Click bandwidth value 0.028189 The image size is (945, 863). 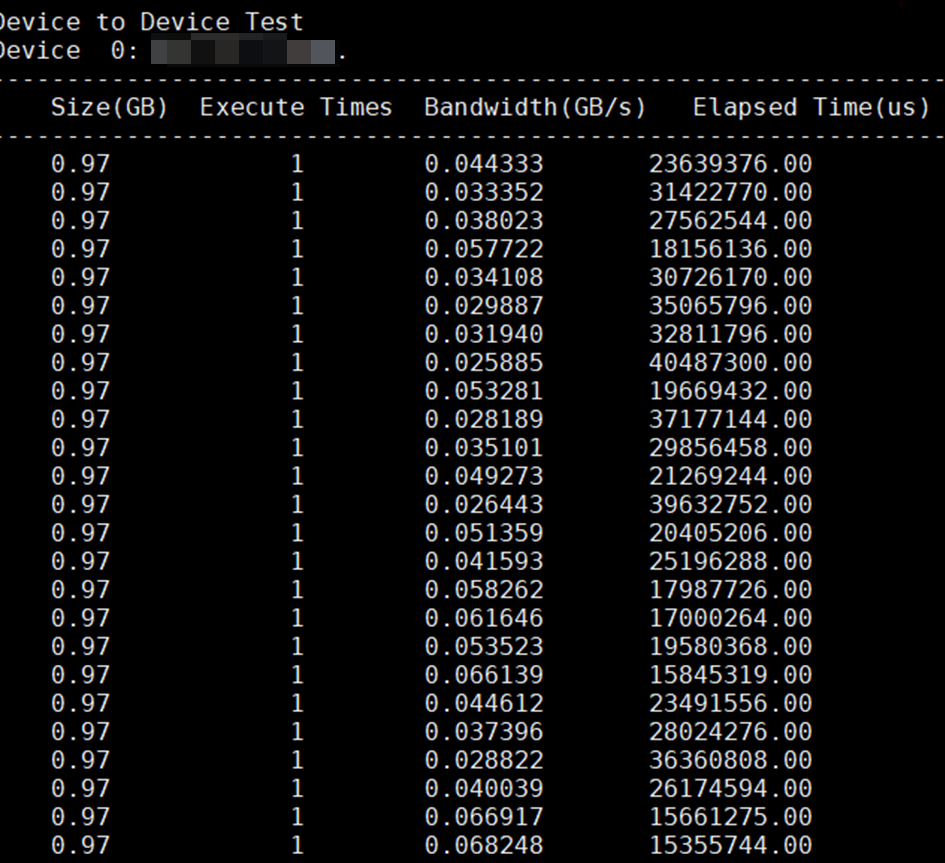coord(484,419)
